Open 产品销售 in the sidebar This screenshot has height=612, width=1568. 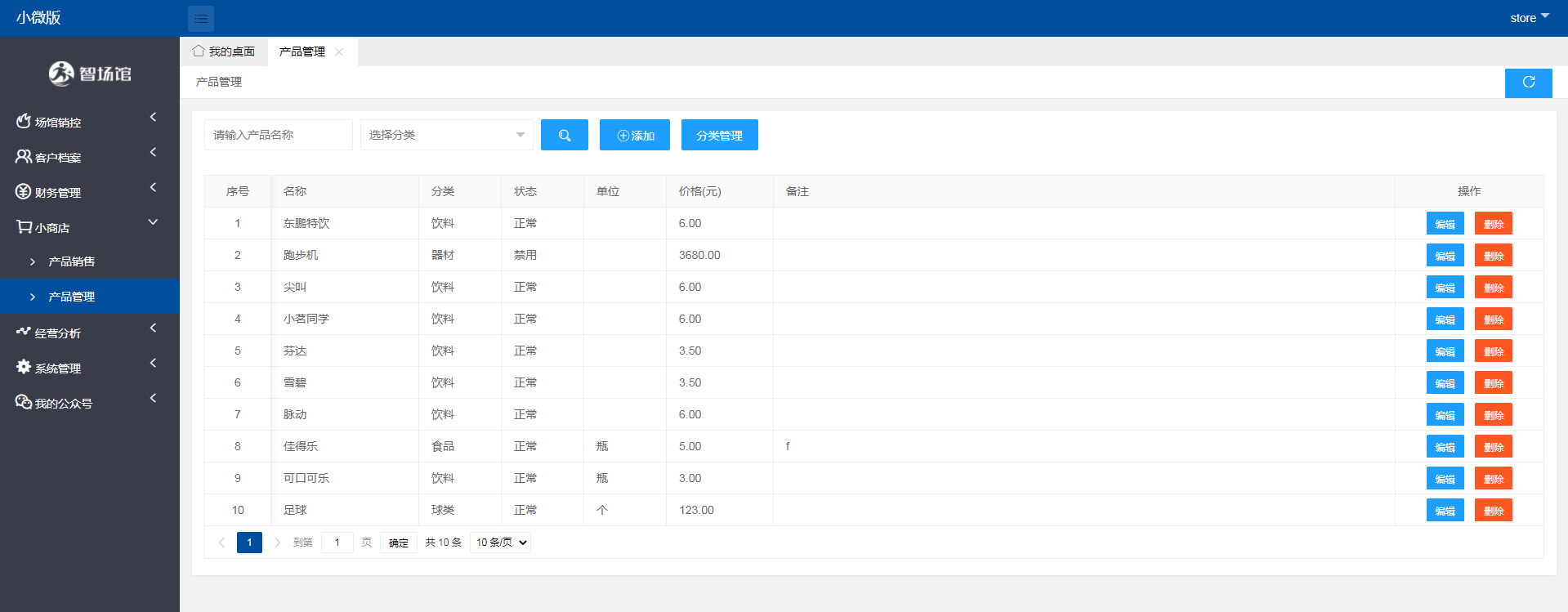(72, 261)
